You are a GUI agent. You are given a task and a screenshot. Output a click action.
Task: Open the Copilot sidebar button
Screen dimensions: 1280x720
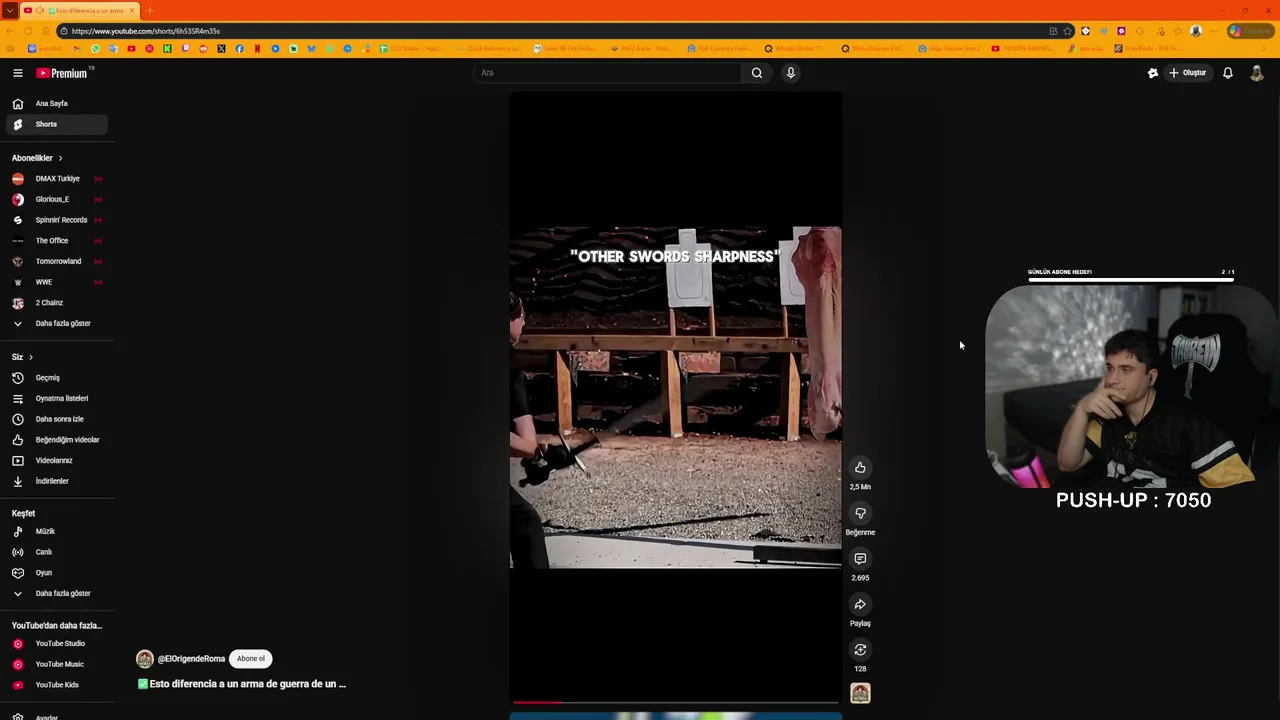pos(1250,31)
